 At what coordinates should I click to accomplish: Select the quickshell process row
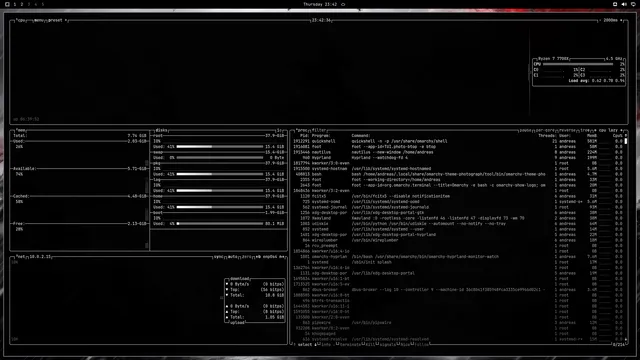tap(458, 141)
